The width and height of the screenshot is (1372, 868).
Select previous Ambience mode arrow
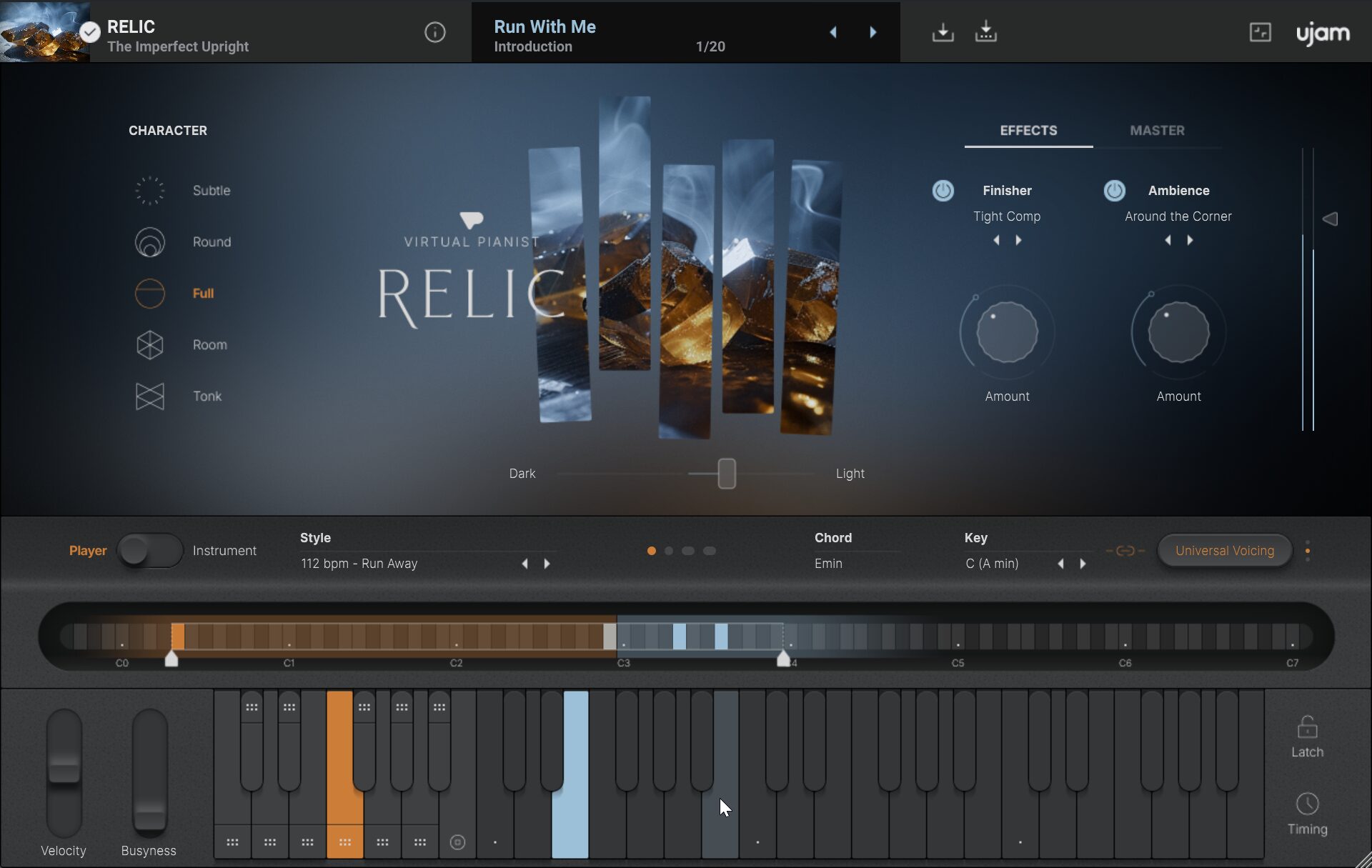click(1168, 241)
